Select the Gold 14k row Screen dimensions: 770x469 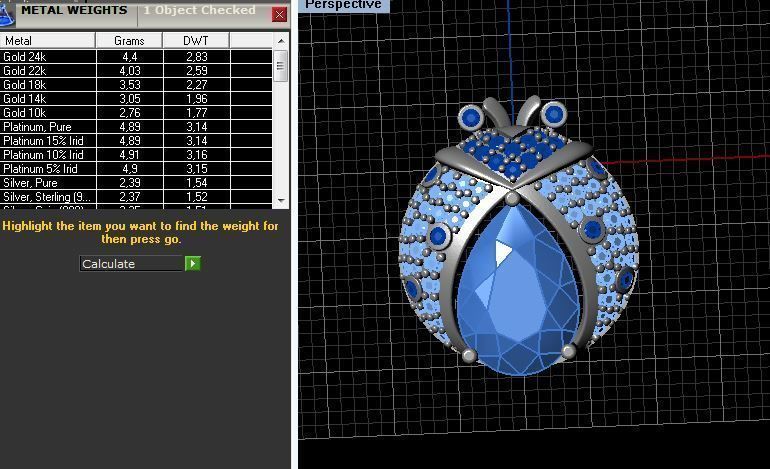[136, 99]
